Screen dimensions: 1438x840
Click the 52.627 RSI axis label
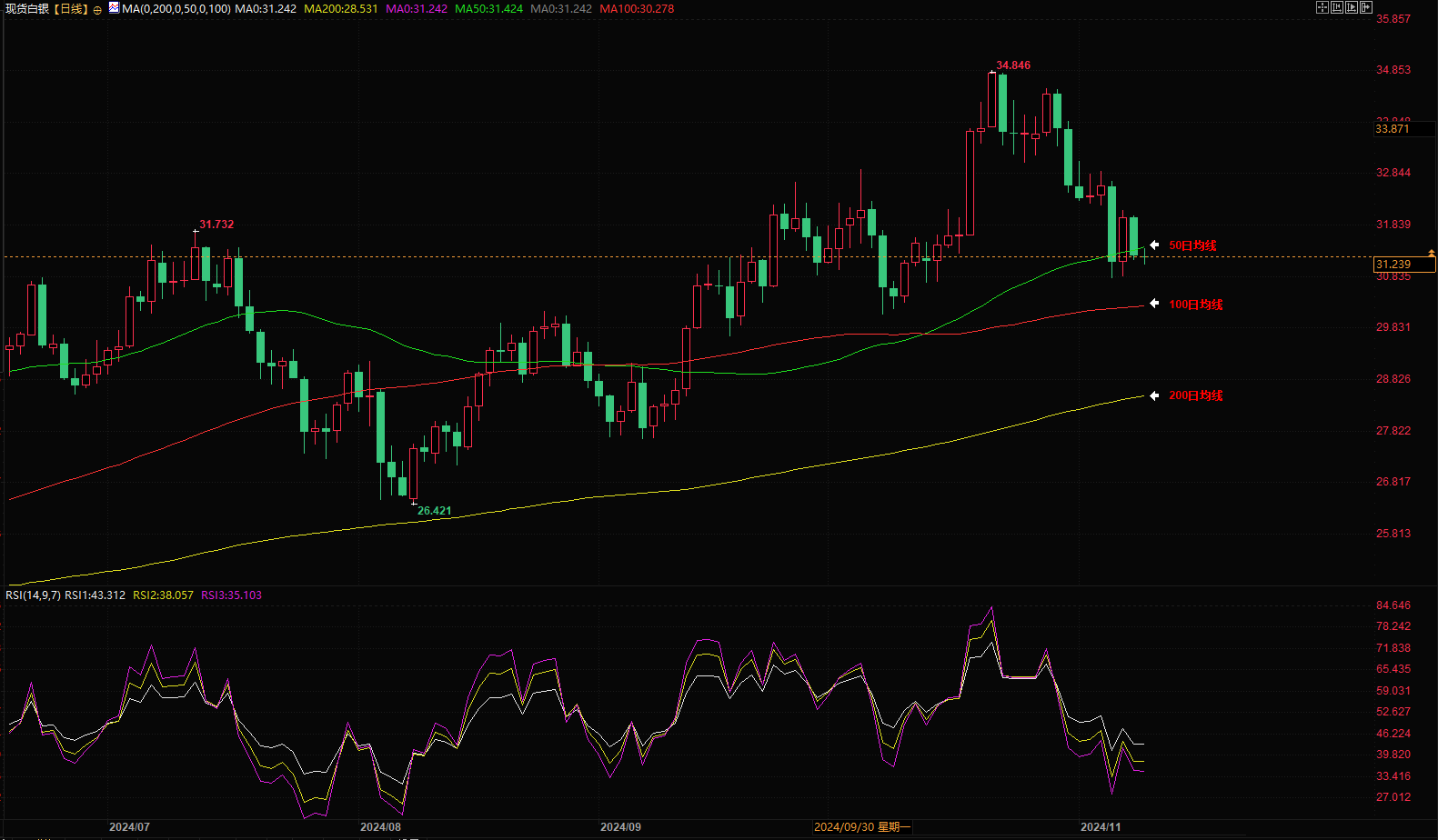point(1393,712)
